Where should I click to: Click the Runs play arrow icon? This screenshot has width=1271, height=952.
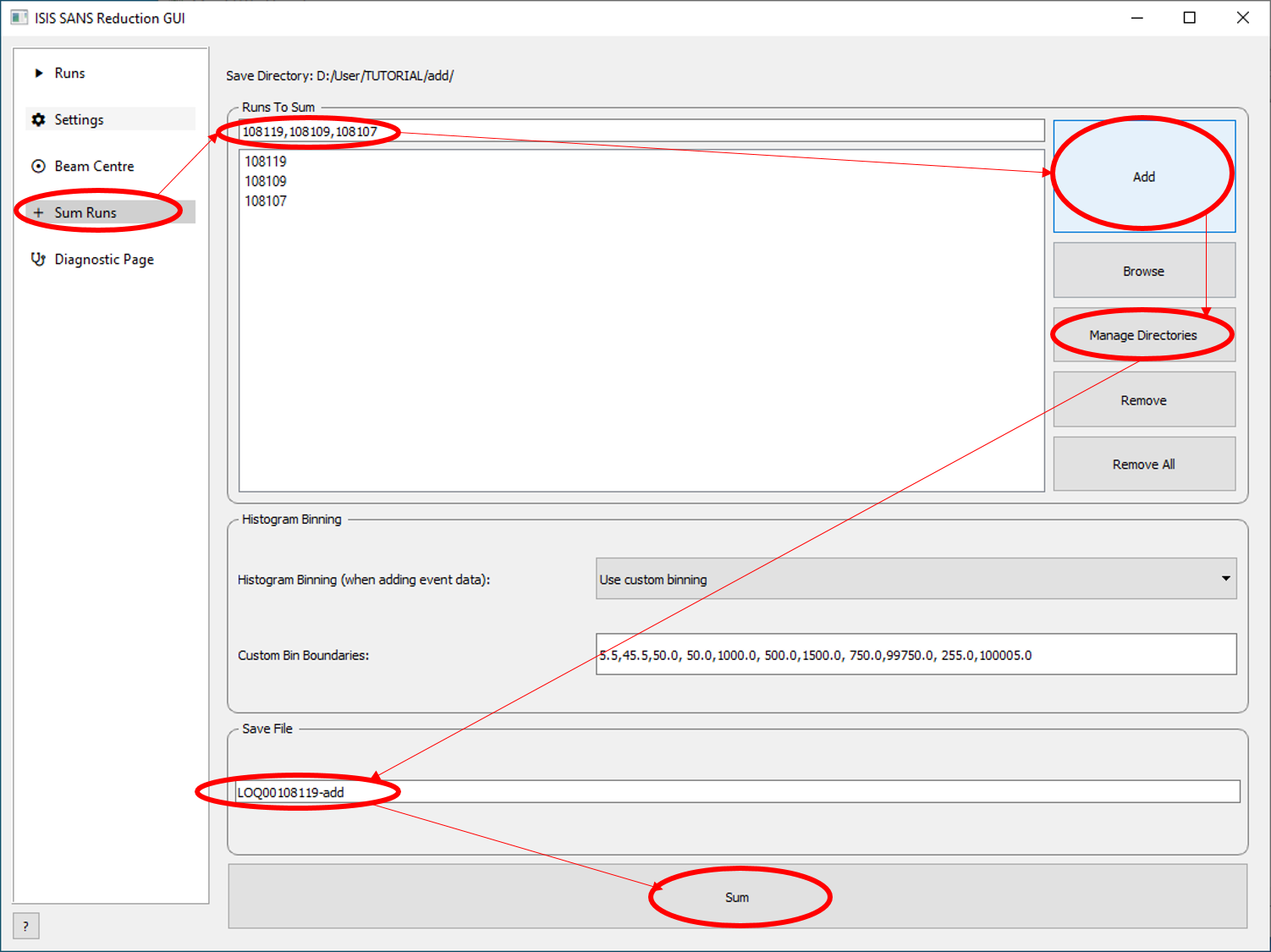[x=39, y=74]
